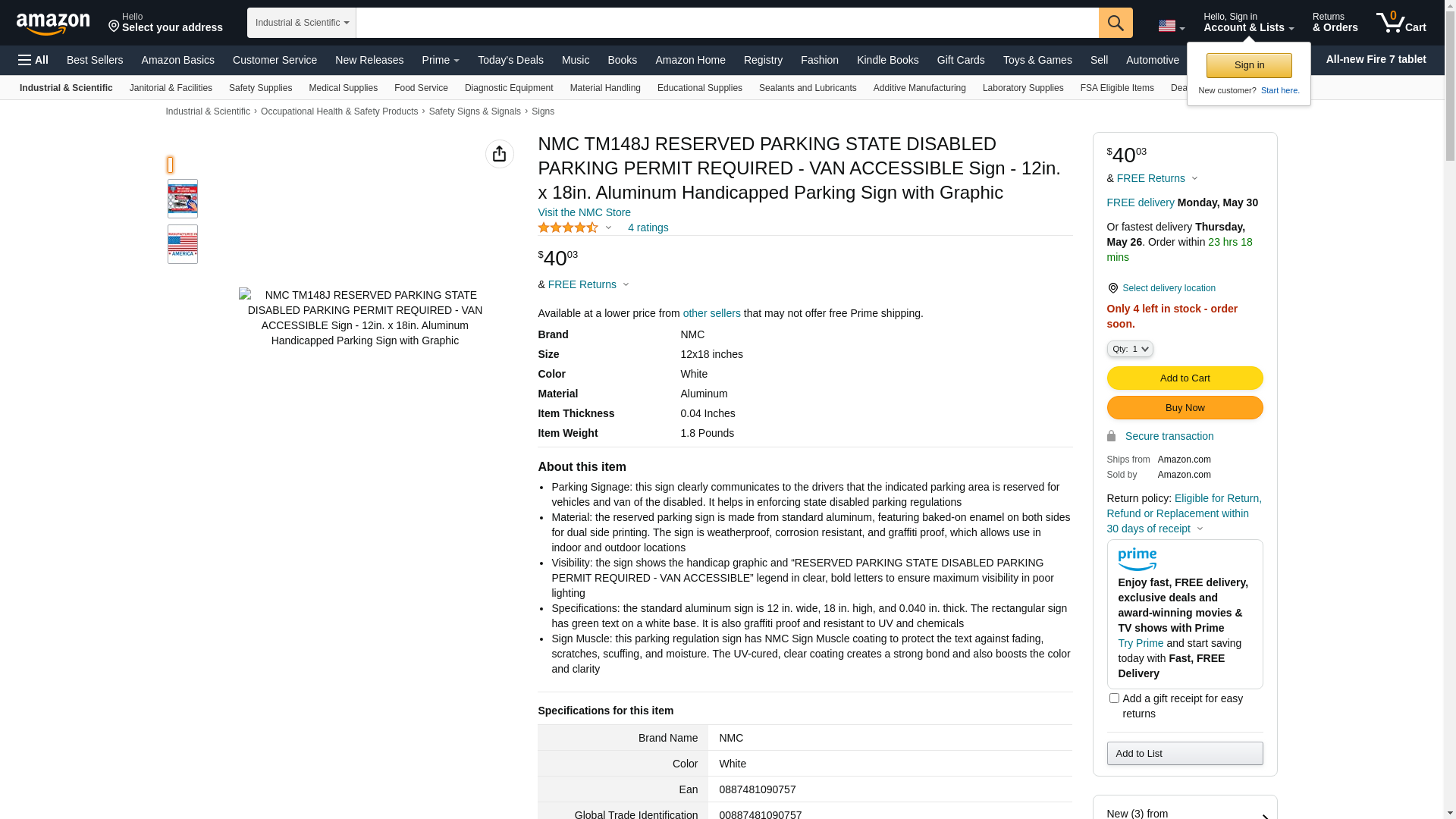
Task: Click the Amazon logo
Action: coord(53,24)
